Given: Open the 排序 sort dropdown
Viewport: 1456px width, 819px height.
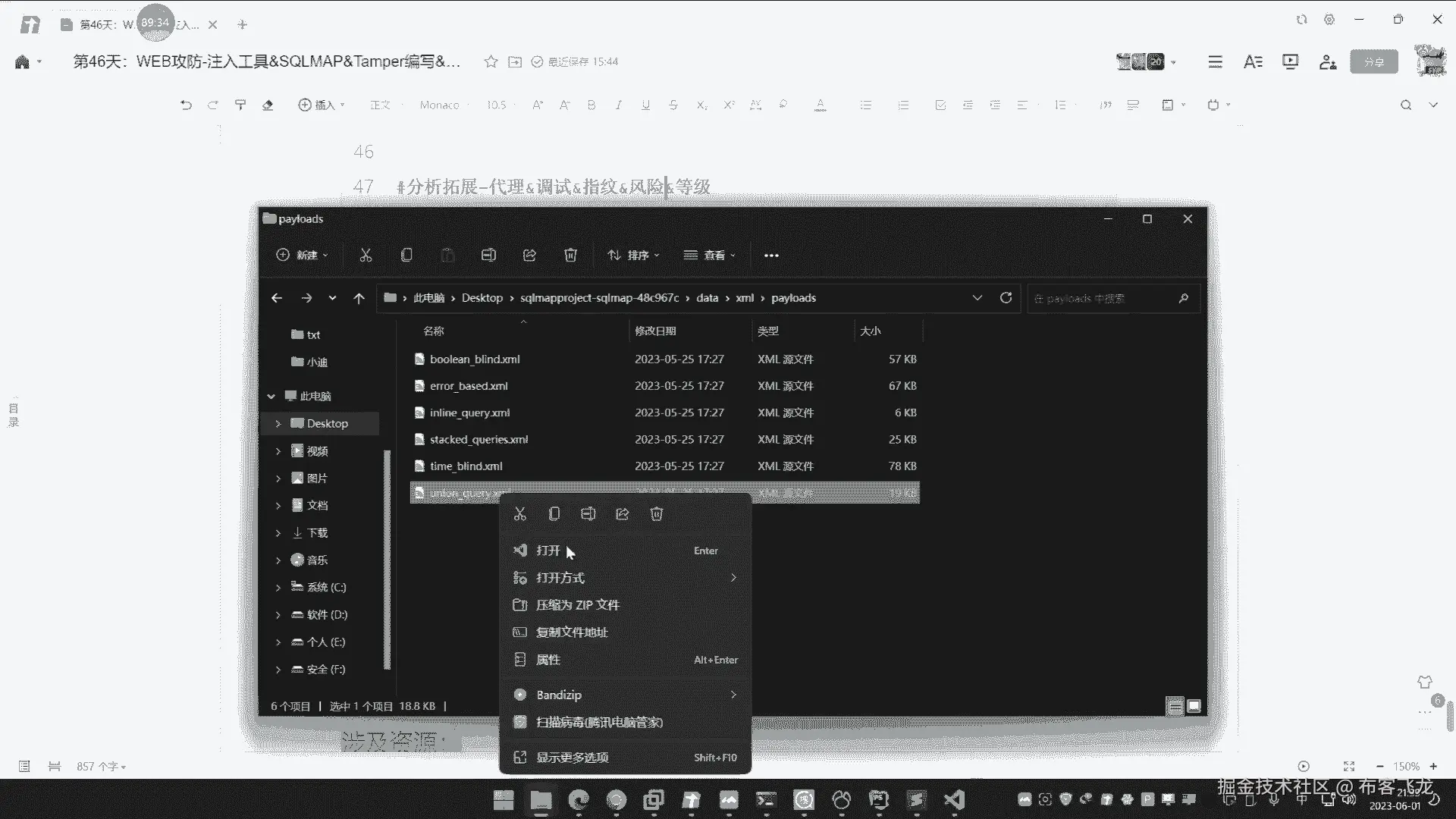Looking at the screenshot, I should [x=633, y=256].
